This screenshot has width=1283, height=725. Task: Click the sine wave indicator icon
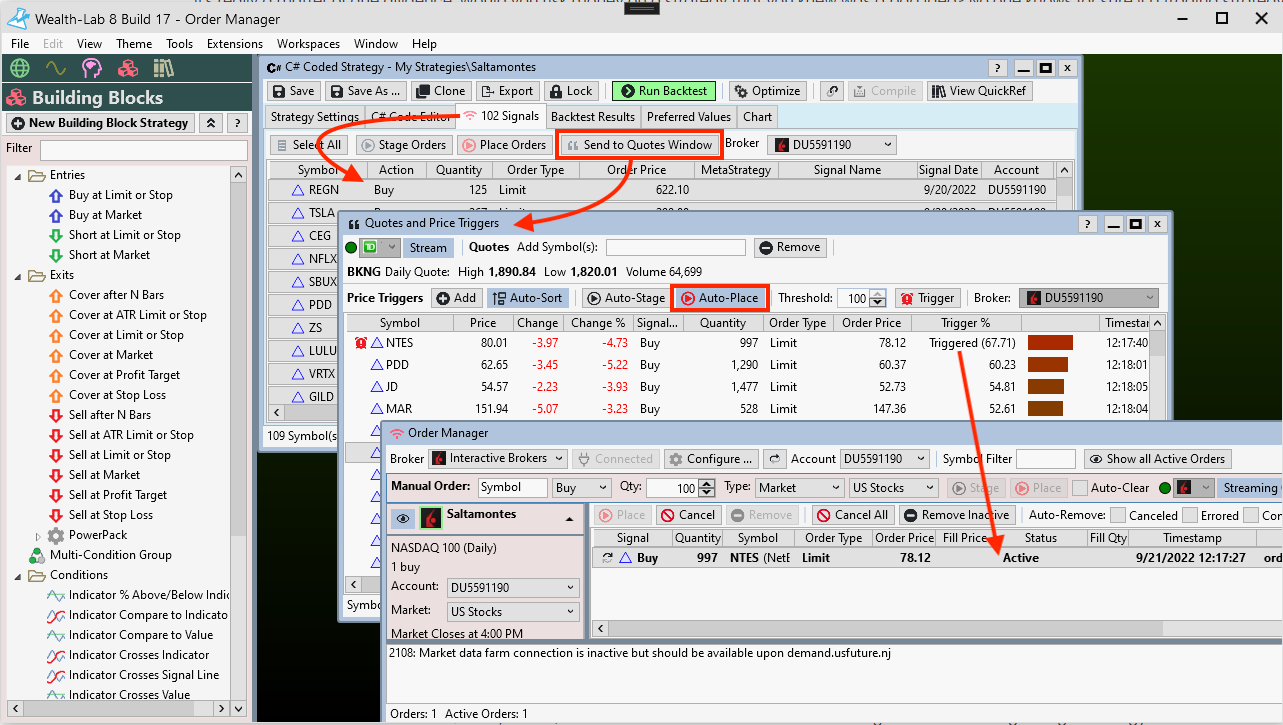(55, 69)
